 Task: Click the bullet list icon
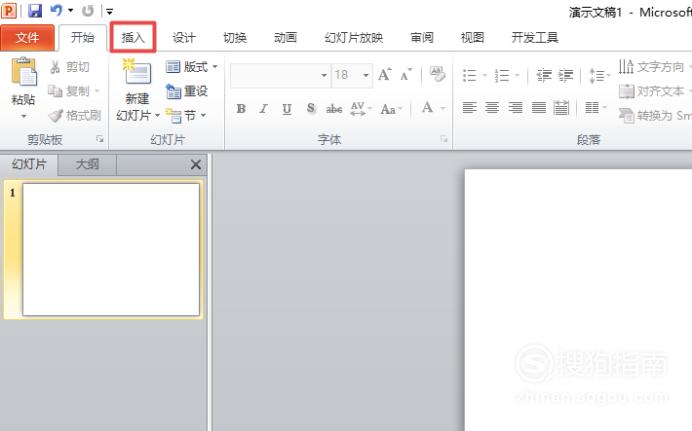click(x=470, y=75)
